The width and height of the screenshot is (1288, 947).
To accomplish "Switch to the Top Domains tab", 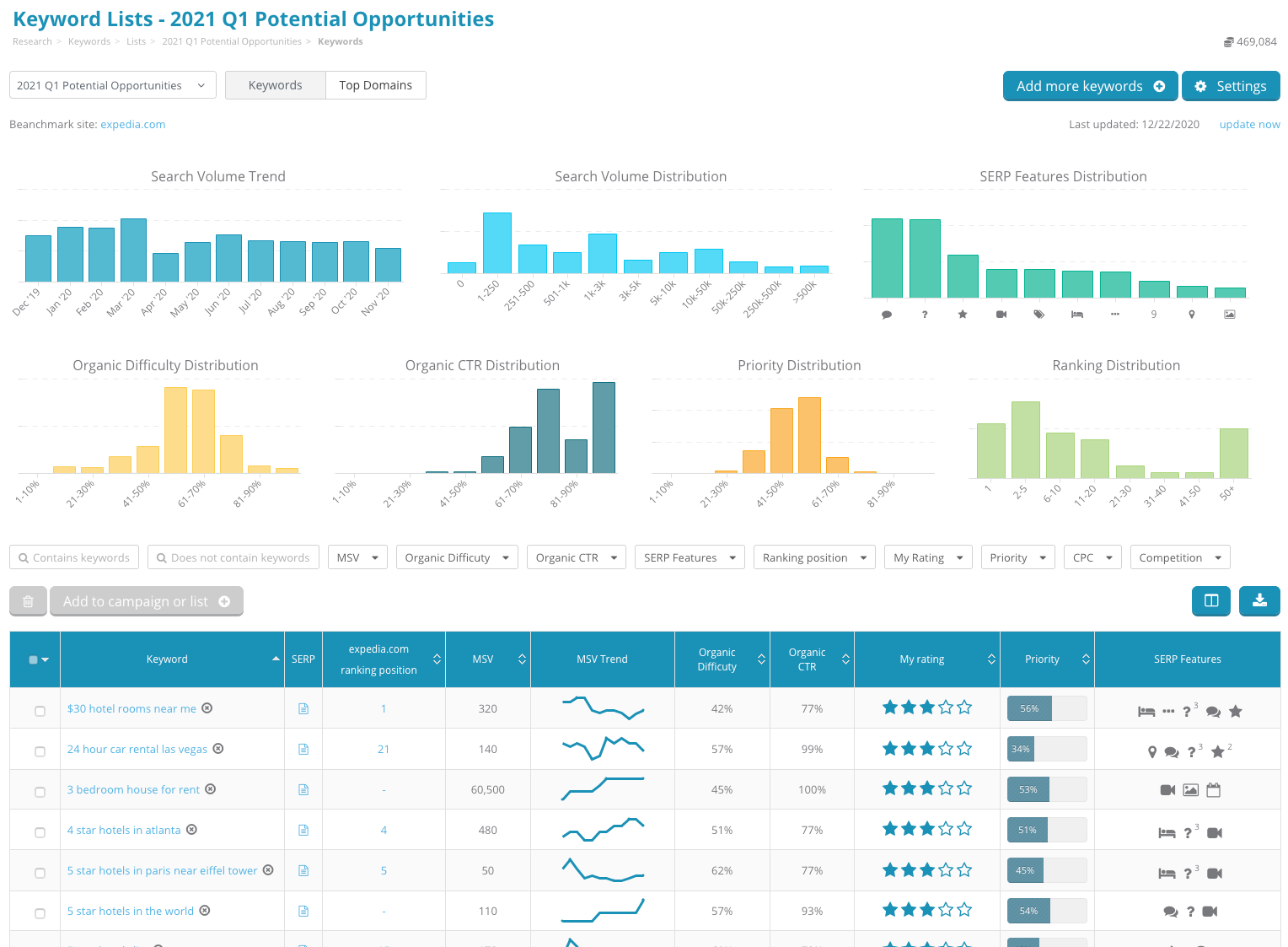I will click(x=375, y=85).
